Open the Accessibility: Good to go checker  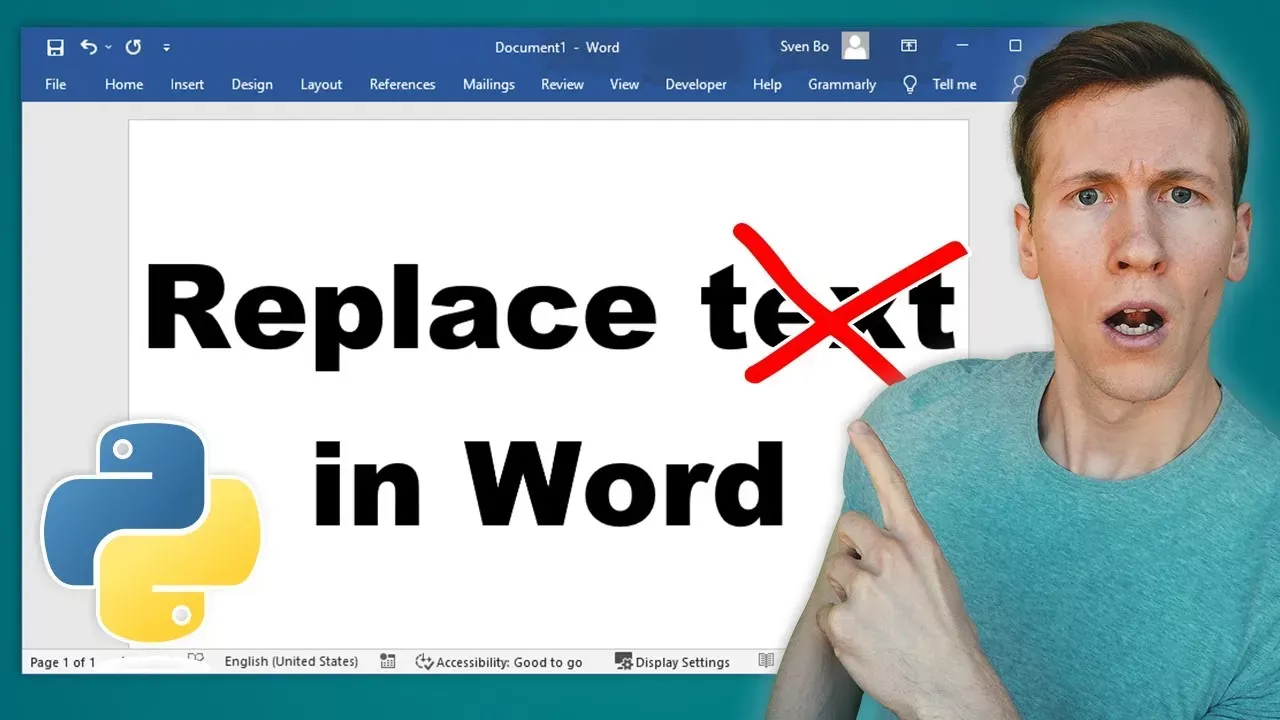point(499,662)
